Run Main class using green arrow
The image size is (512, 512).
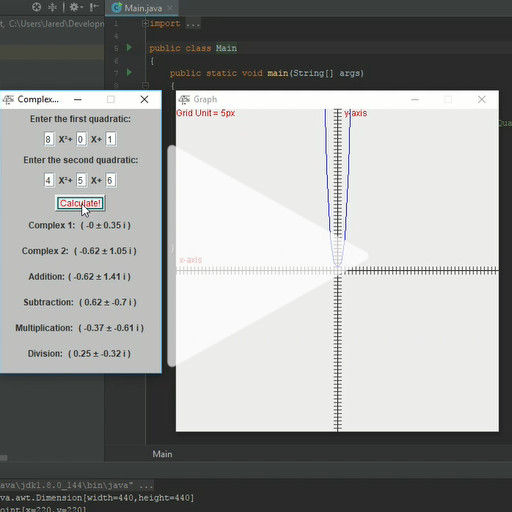[x=129, y=48]
